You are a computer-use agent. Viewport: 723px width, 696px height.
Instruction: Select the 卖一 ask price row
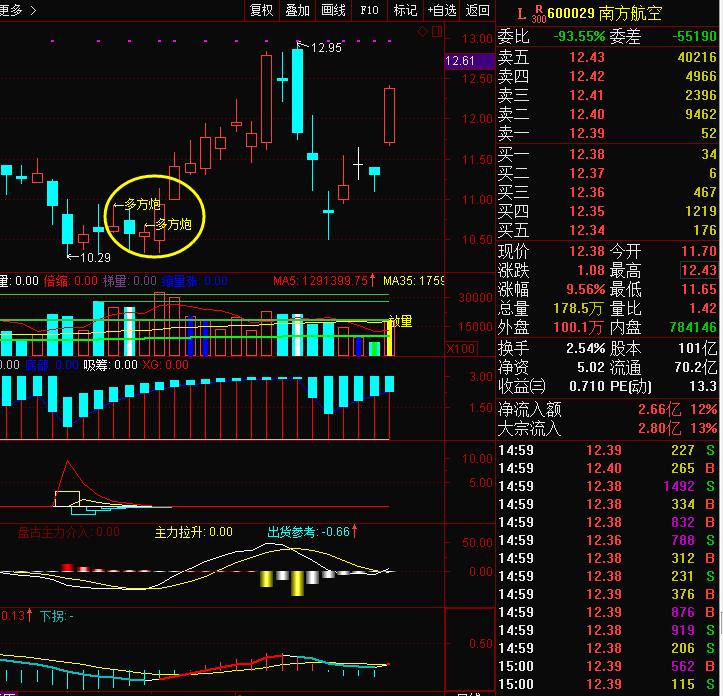[x=608, y=133]
